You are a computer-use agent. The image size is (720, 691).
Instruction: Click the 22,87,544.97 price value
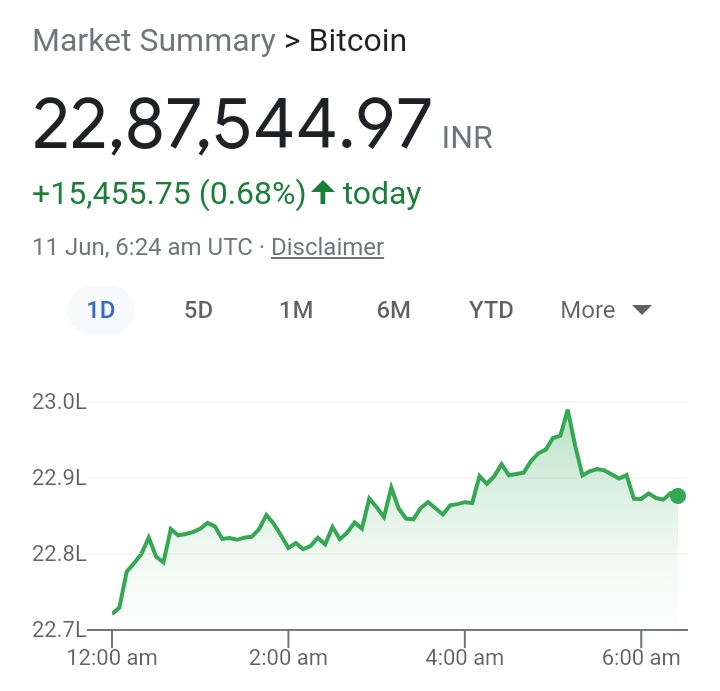232,125
